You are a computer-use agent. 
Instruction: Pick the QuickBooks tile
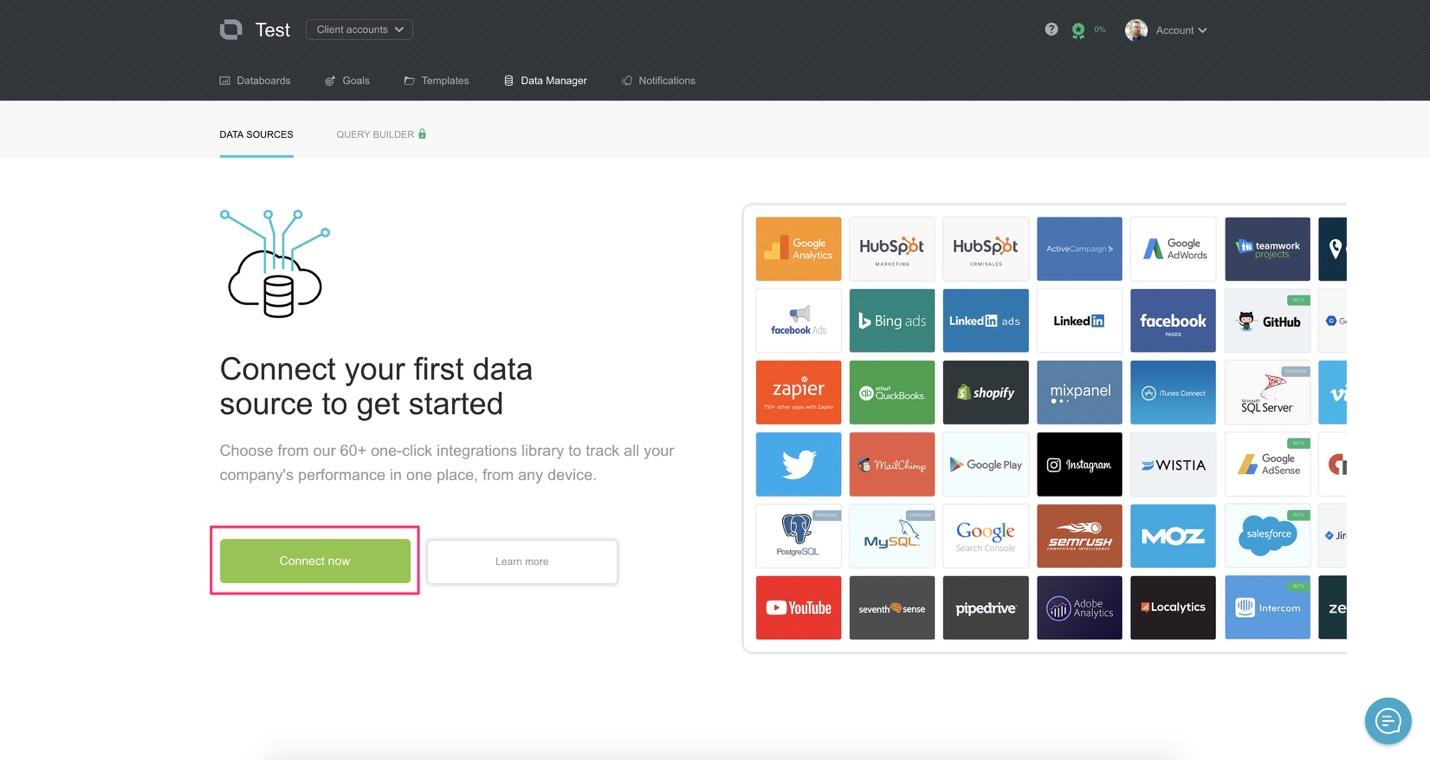(892, 393)
